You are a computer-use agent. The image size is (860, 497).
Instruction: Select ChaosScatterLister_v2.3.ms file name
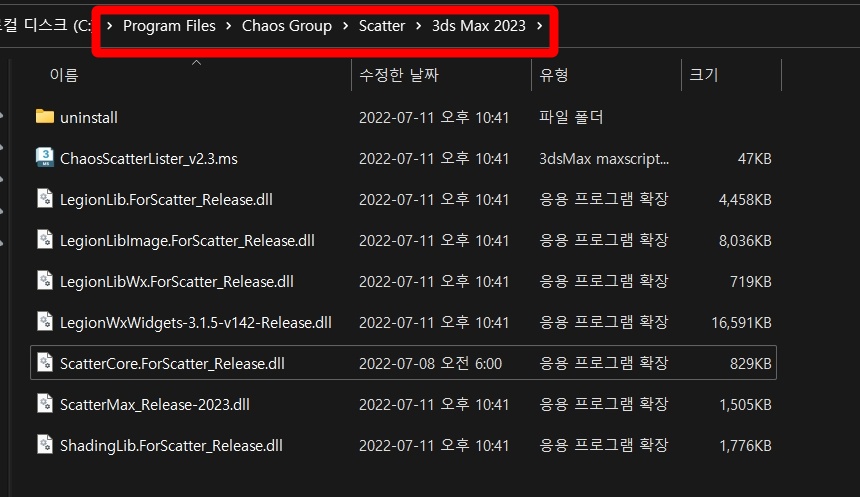[x=149, y=159]
